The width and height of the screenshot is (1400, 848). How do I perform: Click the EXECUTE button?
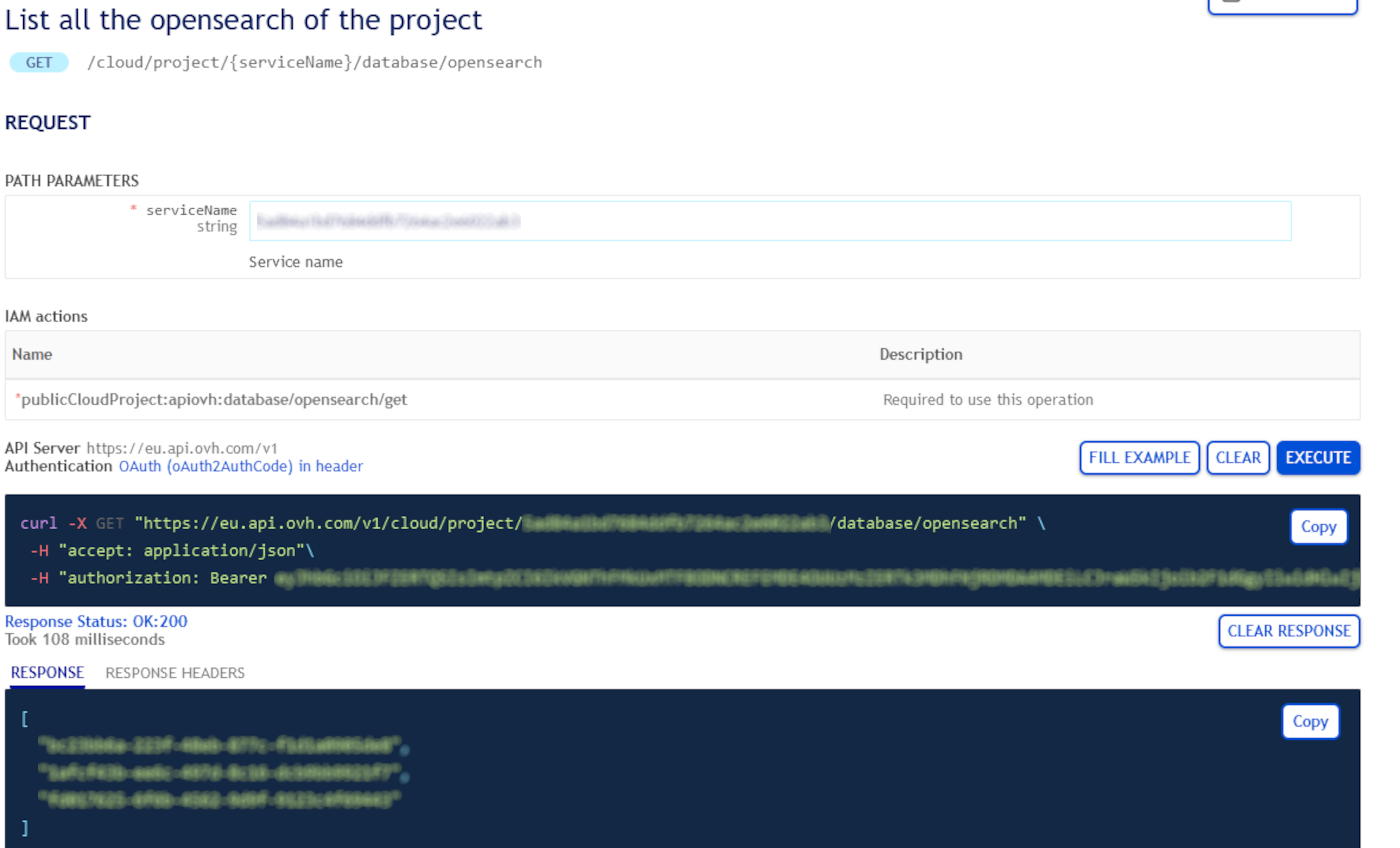[1318, 457]
